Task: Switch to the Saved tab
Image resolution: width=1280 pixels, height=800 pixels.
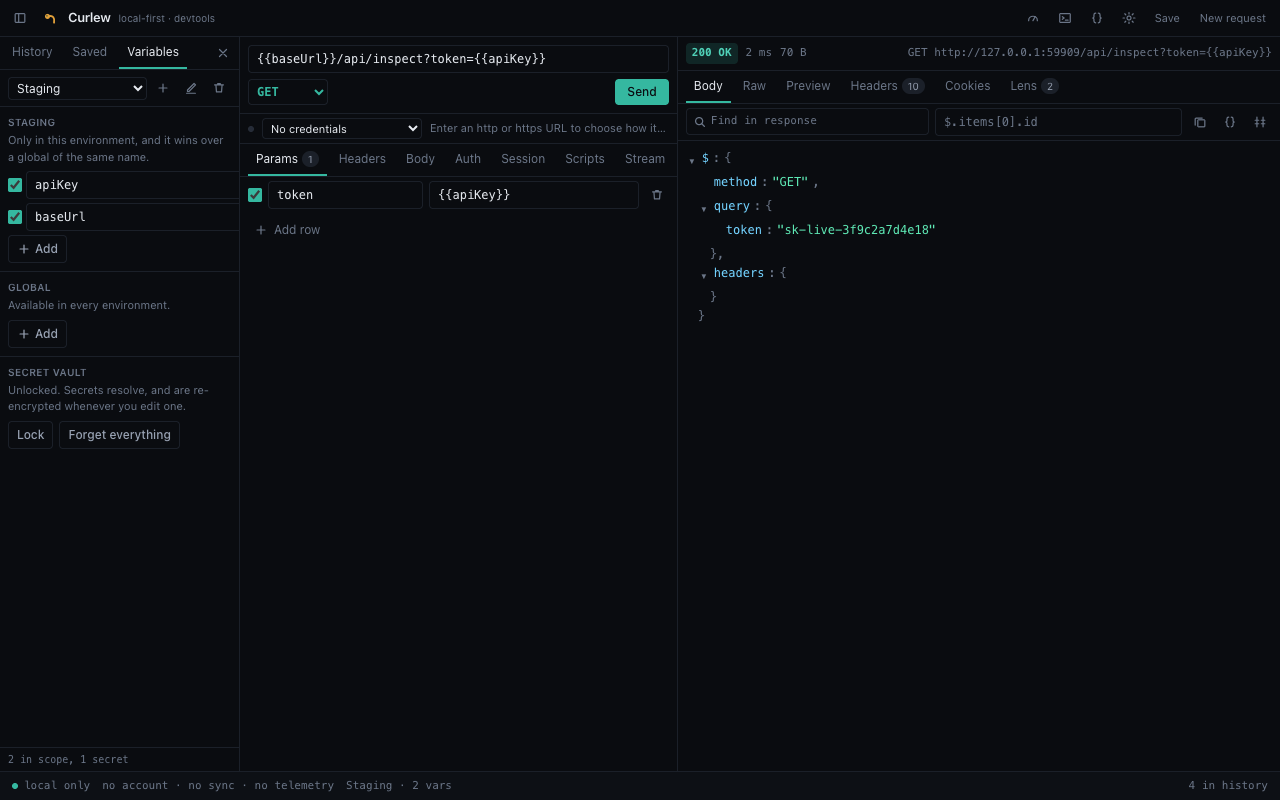Action: (90, 52)
